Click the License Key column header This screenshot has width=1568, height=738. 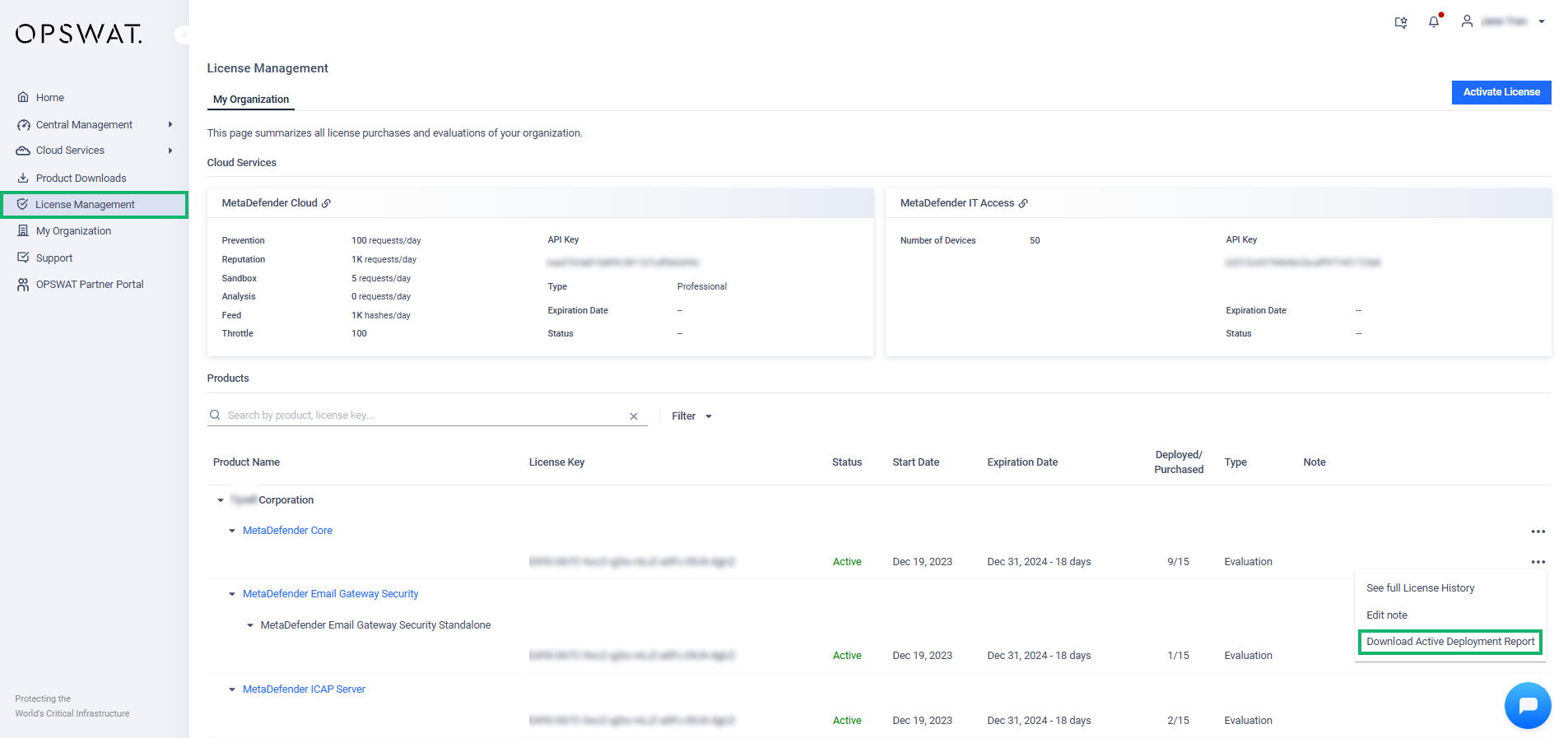(x=556, y=462)
